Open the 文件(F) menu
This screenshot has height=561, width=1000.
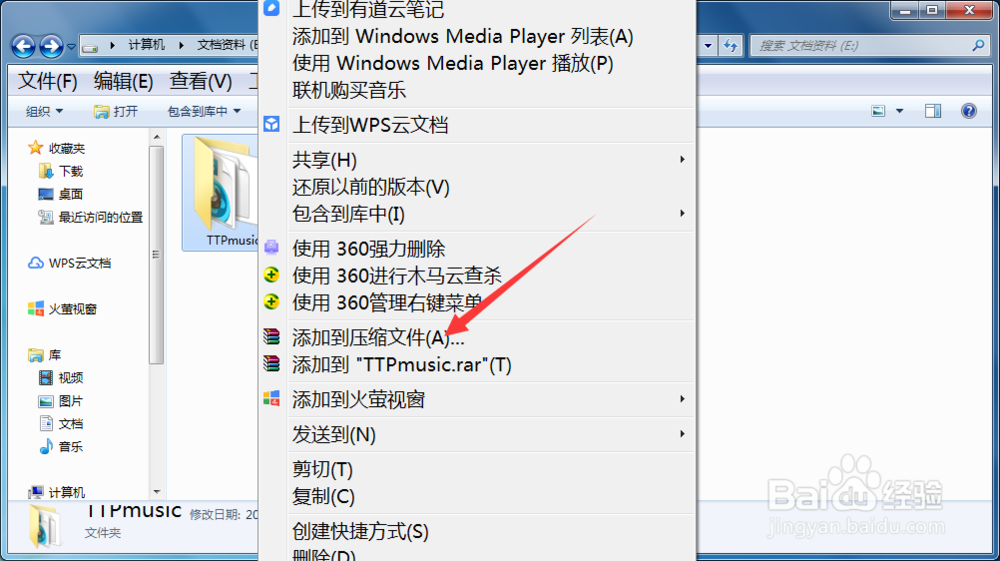click(x=48, y=81)
